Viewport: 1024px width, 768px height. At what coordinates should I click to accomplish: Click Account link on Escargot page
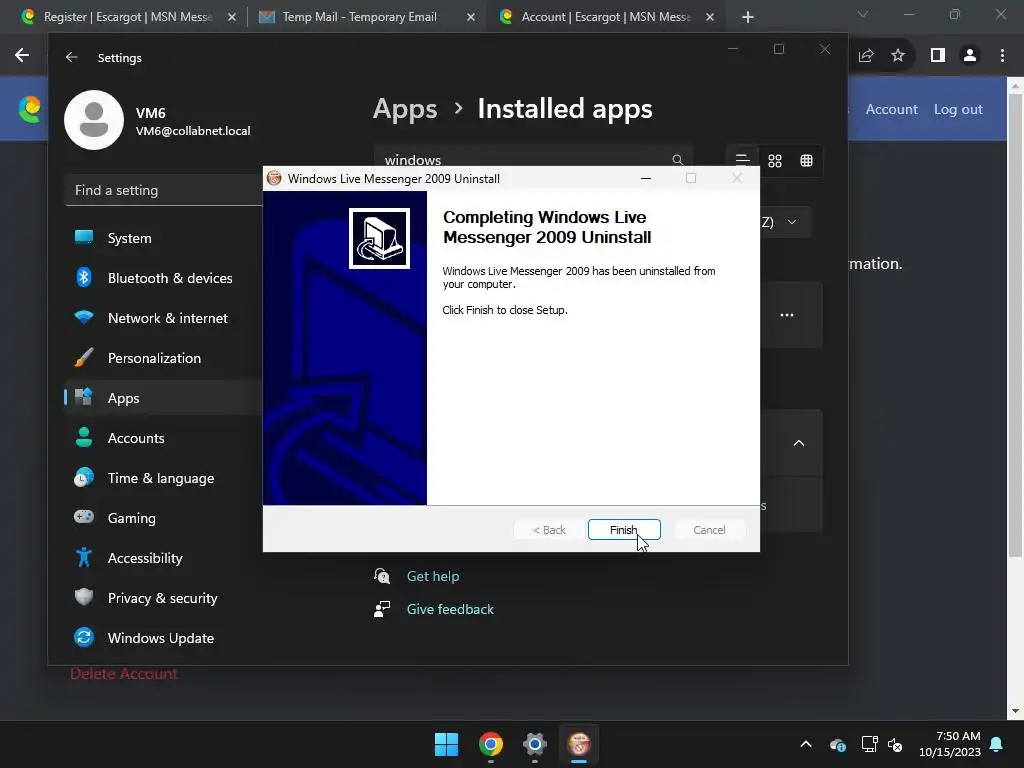point(891,109)
